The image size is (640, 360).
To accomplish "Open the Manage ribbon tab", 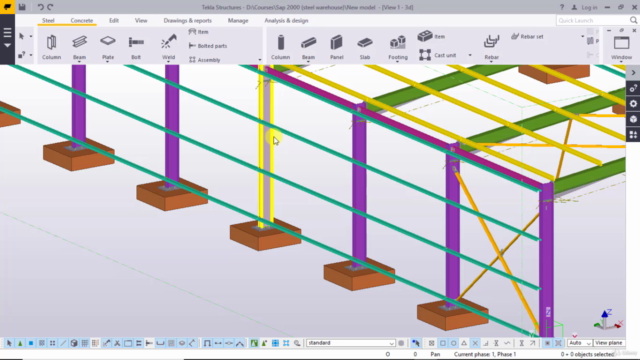I will click(238, 20).
